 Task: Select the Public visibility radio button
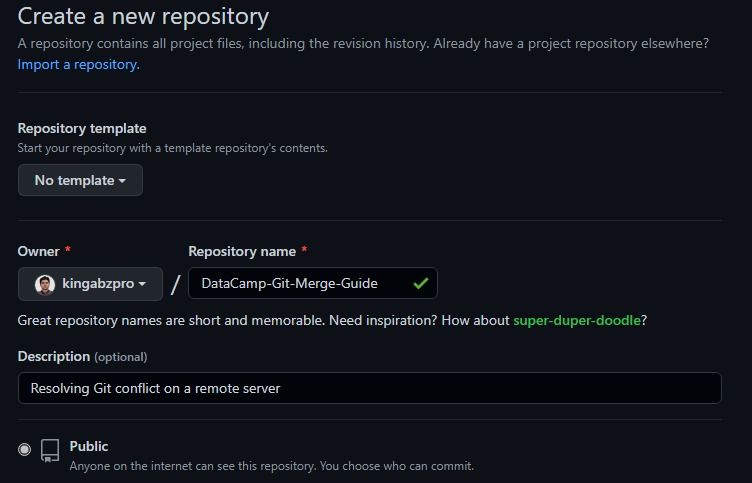tap(24, 449)
